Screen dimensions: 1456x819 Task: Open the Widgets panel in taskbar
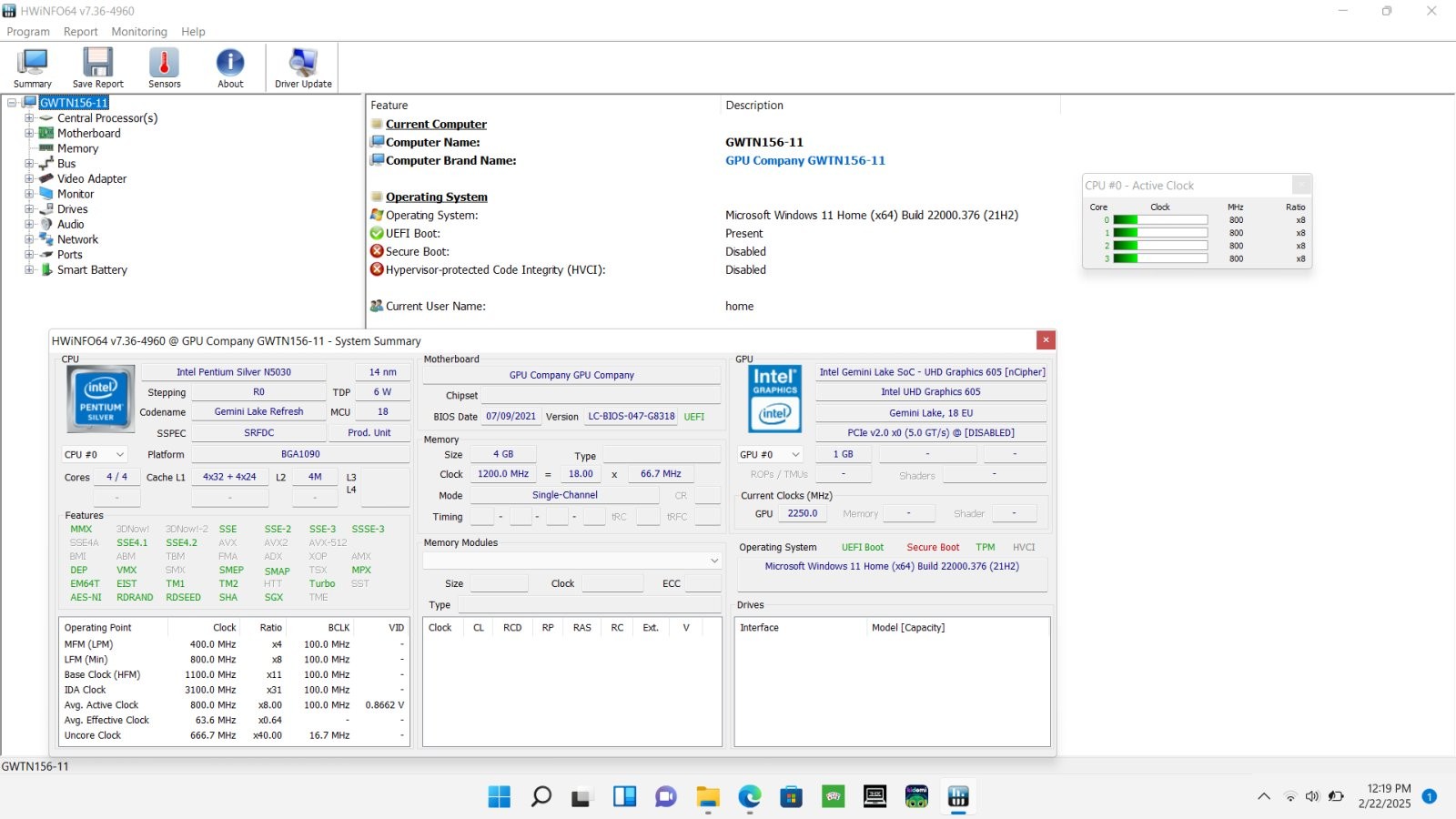click(x=624, y=797)
